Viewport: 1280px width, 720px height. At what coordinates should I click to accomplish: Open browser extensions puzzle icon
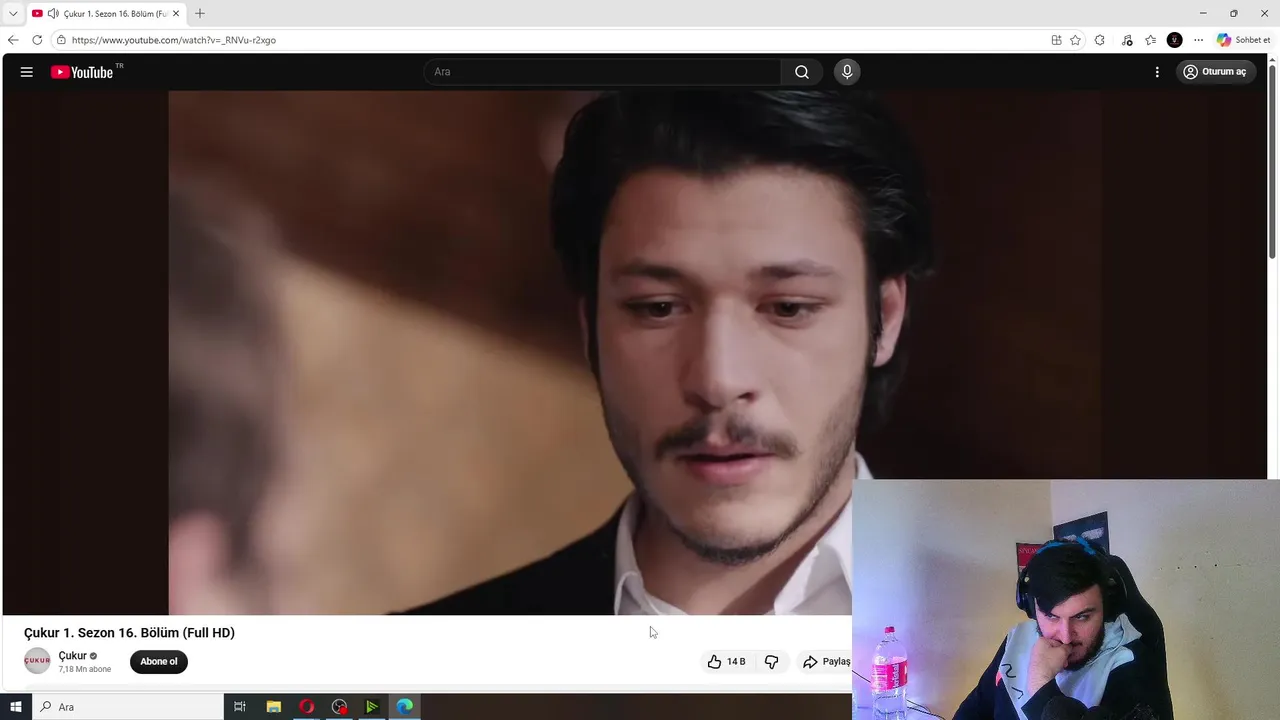pos(1100,40)
